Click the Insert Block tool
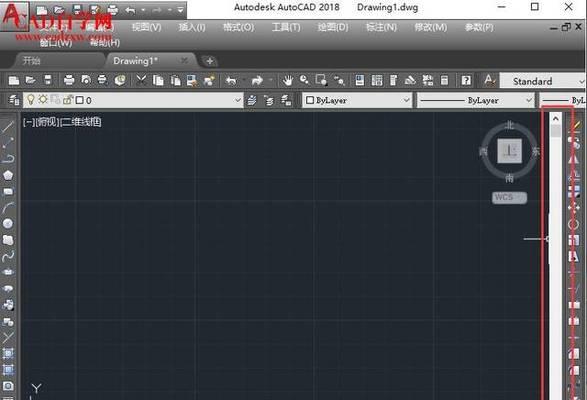Image resolution: width=587 pixels, height=400 pixels. (8, 305)
